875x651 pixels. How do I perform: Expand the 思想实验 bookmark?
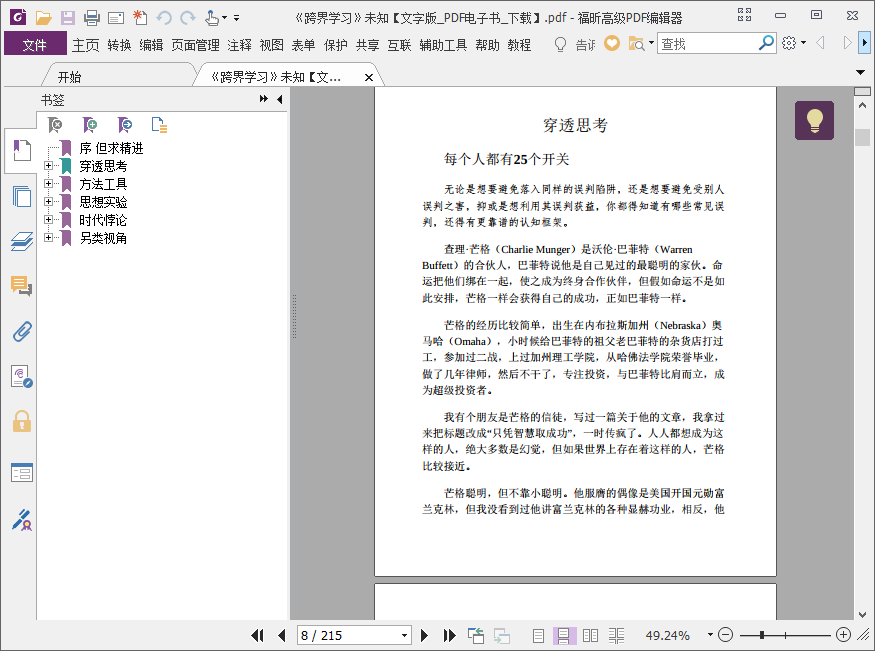click(x=49, y=201)
